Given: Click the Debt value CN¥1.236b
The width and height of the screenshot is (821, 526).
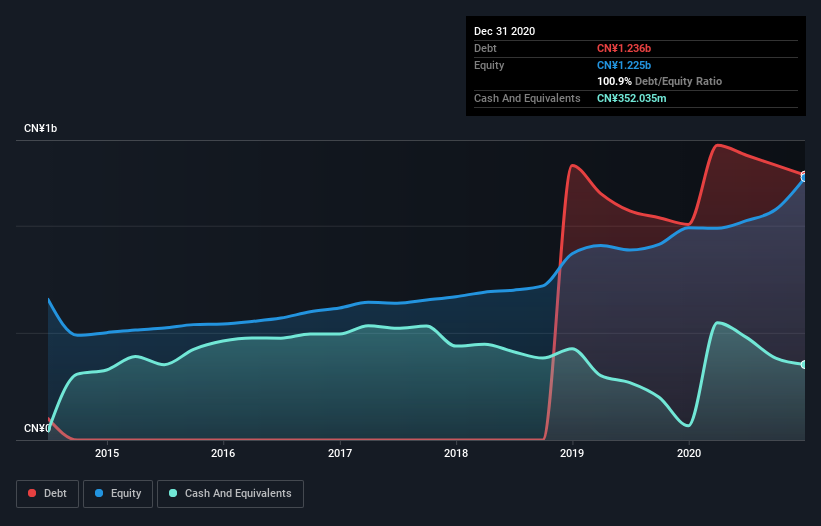Looking at the screenshot, I should click(624, 48).
